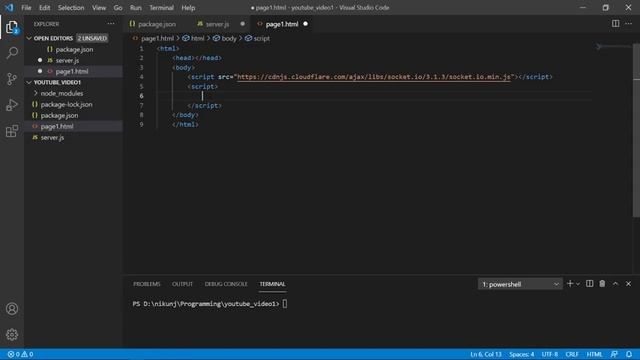640x360 pixels.
Task: Focus the PowerShell terminal prompt
Action: (210, 304)
